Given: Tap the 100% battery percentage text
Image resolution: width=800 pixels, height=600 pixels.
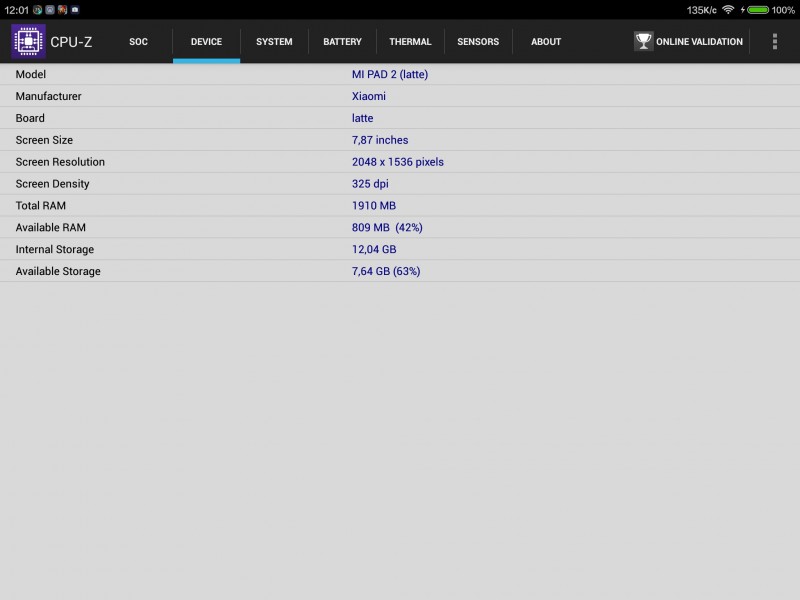Looking at the screenshot, I should click(783, 10).
